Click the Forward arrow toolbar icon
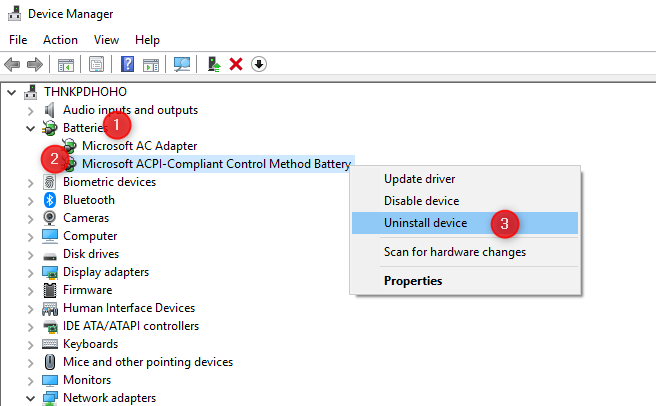Screen dimensions: 656x406 pyautogui.click(x=35, y=64)
